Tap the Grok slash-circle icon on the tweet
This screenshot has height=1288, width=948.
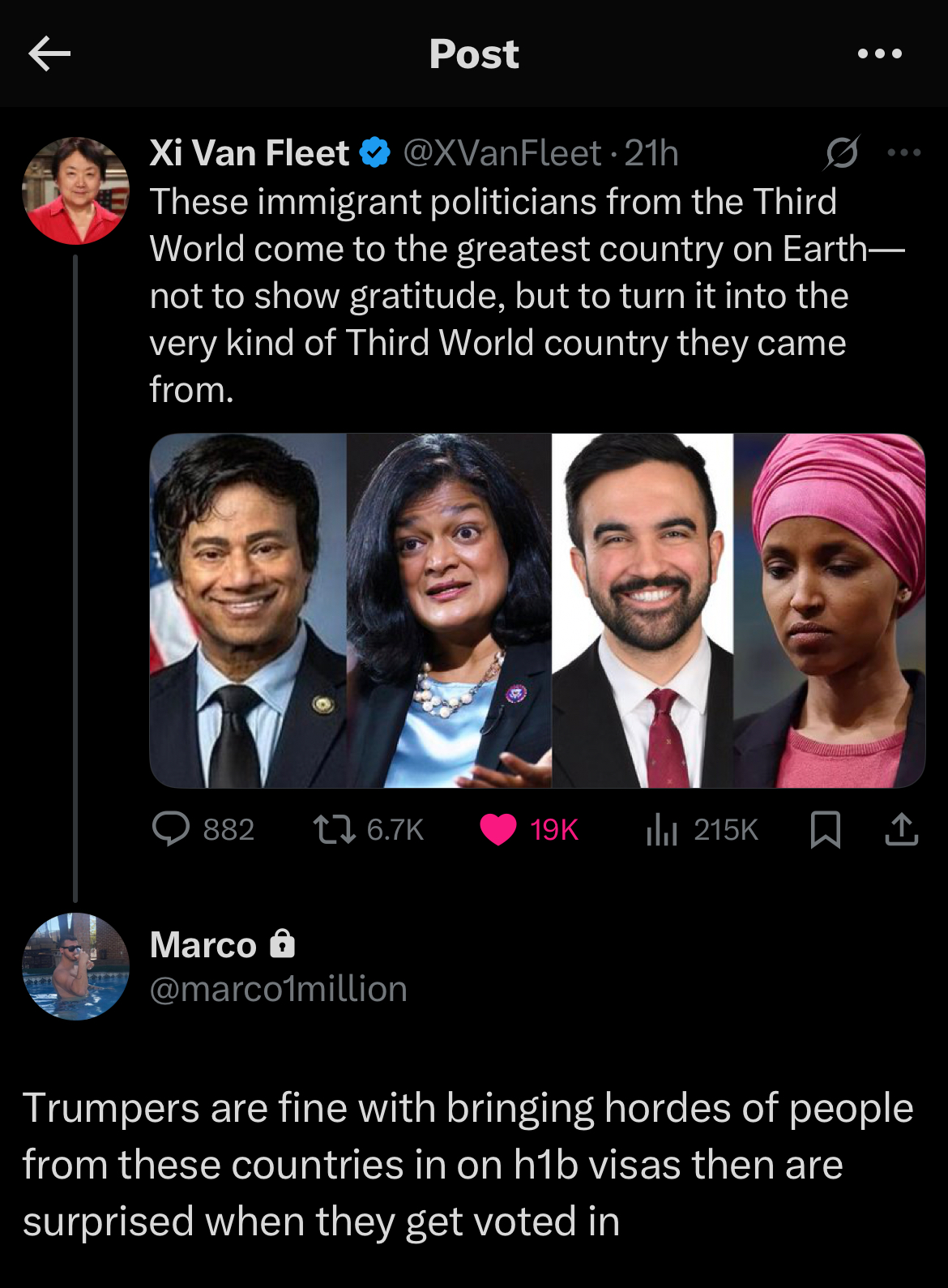pyautogui.click(x=842, y=152)
